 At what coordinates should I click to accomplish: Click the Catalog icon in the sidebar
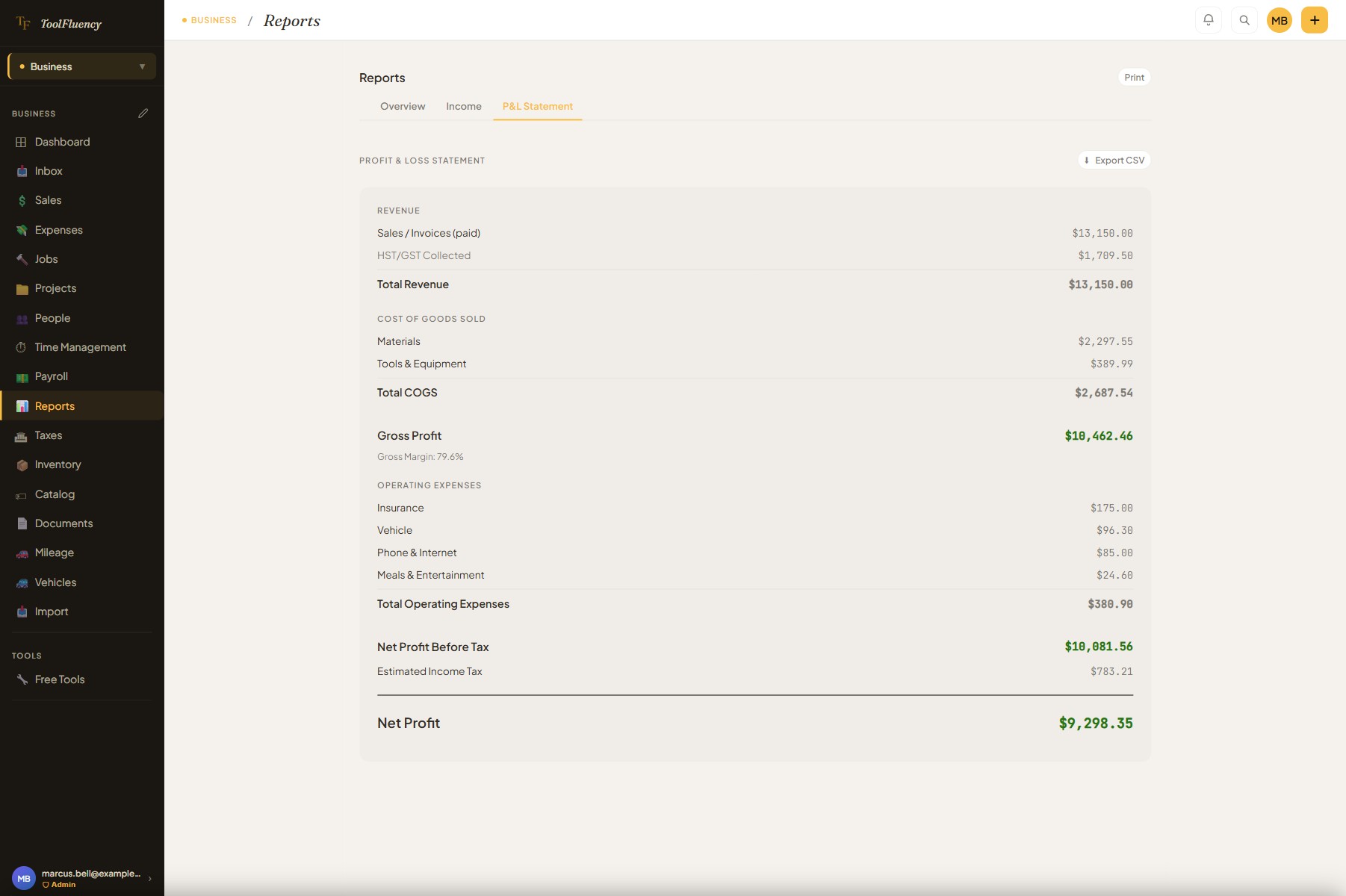pyautogui.click(x=22, y=494)
